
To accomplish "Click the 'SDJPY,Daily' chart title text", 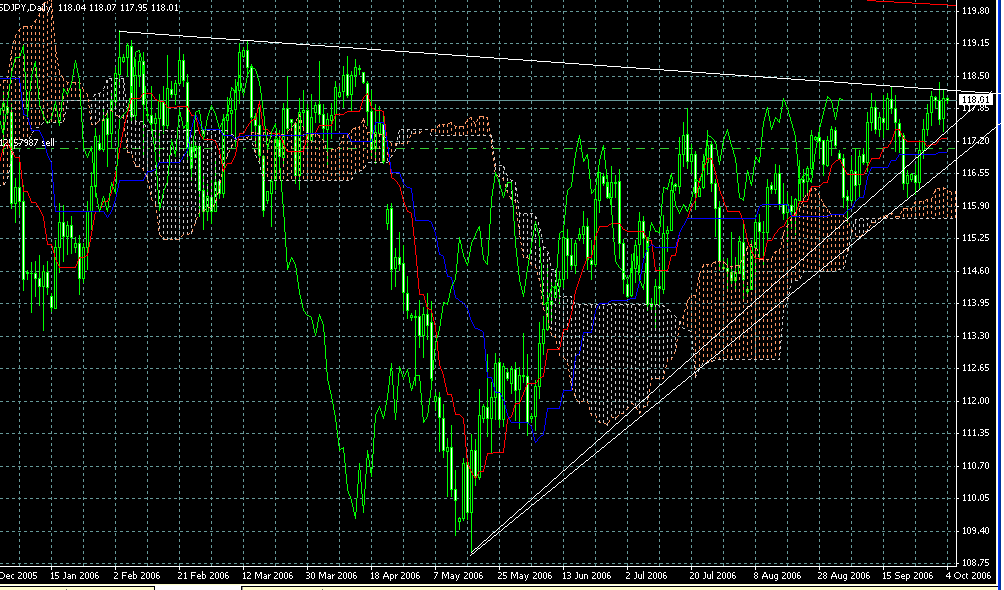I will [x=26, y=8].
